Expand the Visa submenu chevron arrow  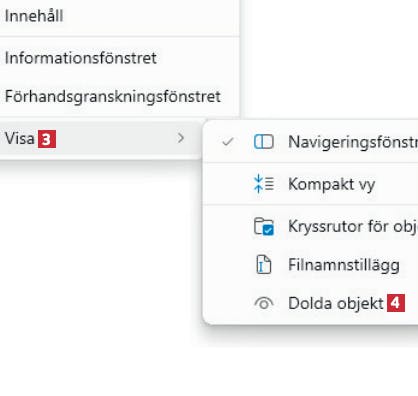[181, 138]
